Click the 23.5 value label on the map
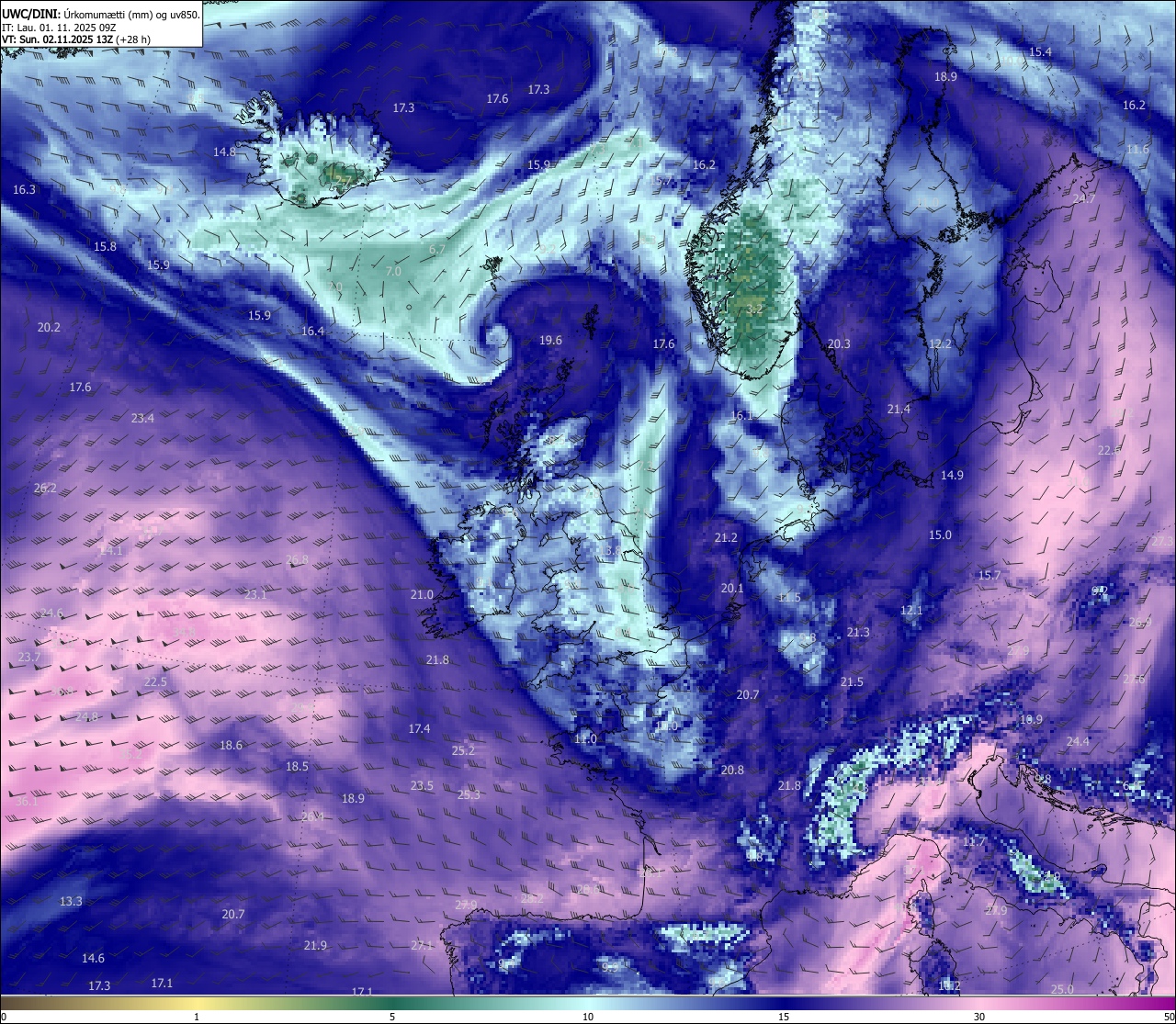Screen dimensions: 1176x1024 point(422,786)
